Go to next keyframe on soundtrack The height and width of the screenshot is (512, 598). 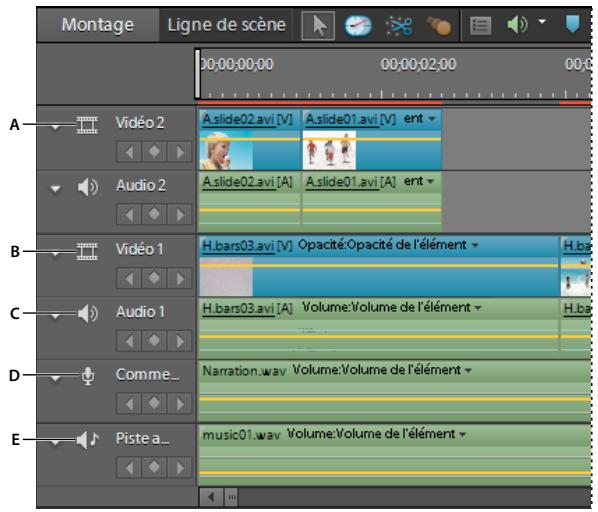[x=179, y=467]
